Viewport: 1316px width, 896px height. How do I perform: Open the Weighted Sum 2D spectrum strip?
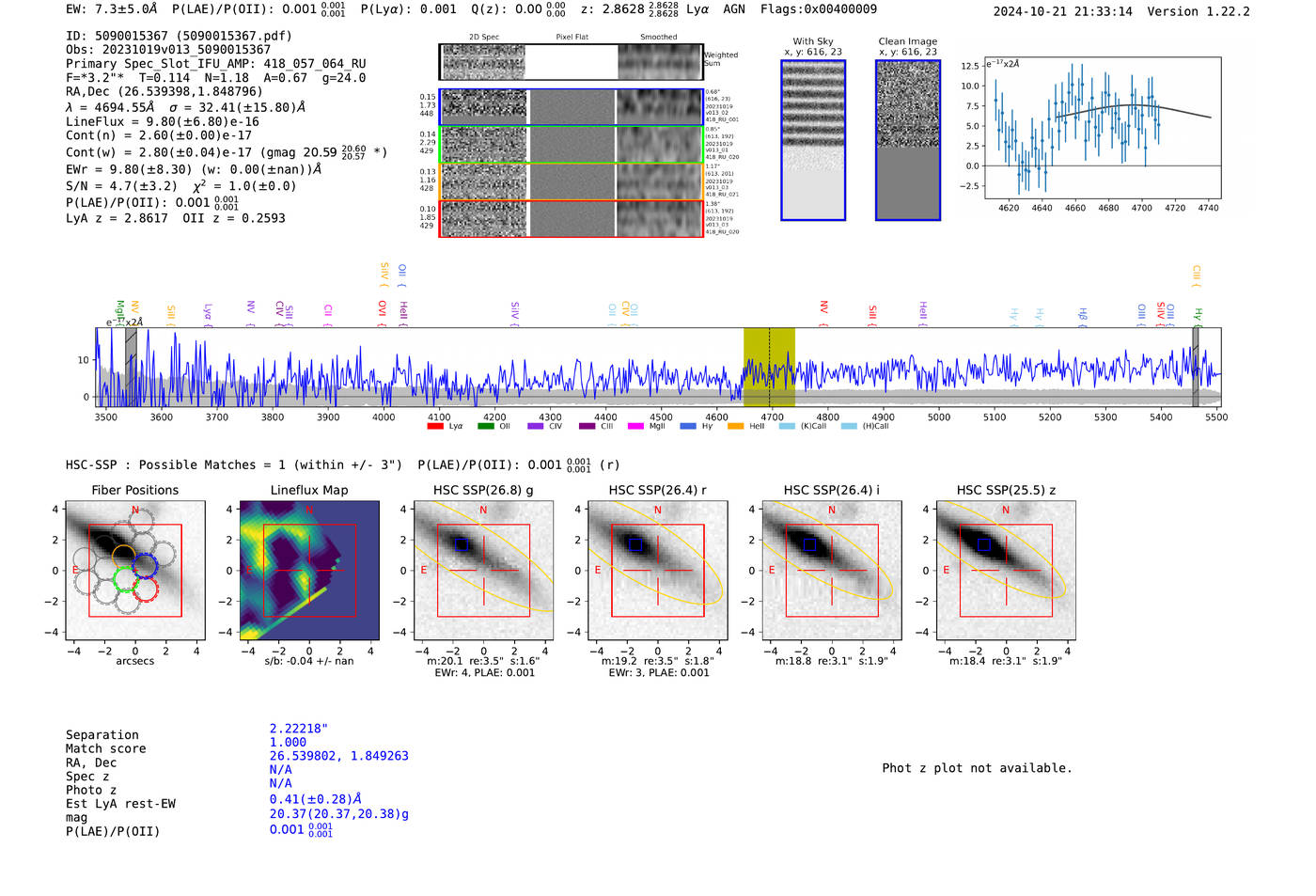pos(571,62)
